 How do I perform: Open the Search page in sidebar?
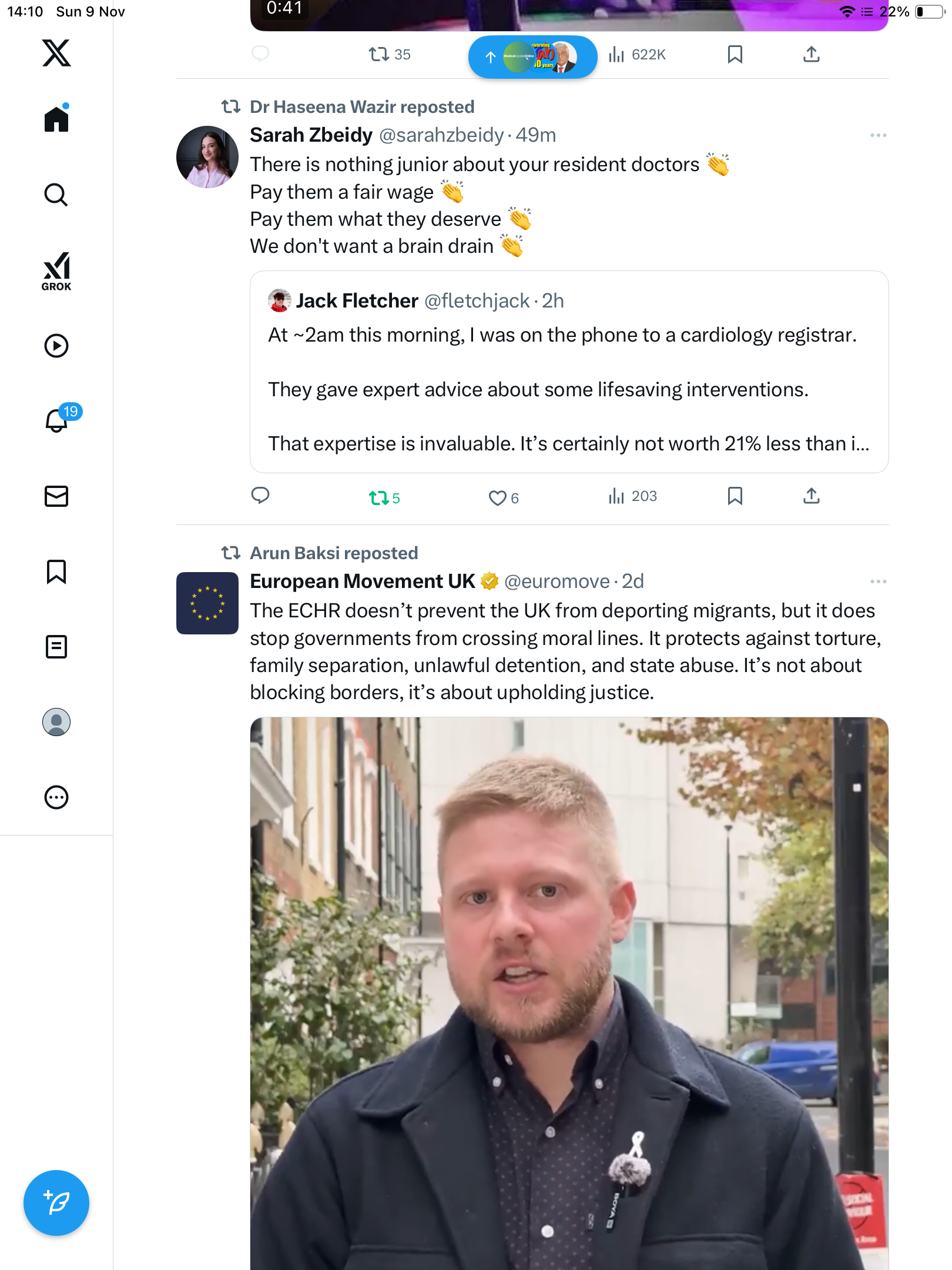(56, 195)
